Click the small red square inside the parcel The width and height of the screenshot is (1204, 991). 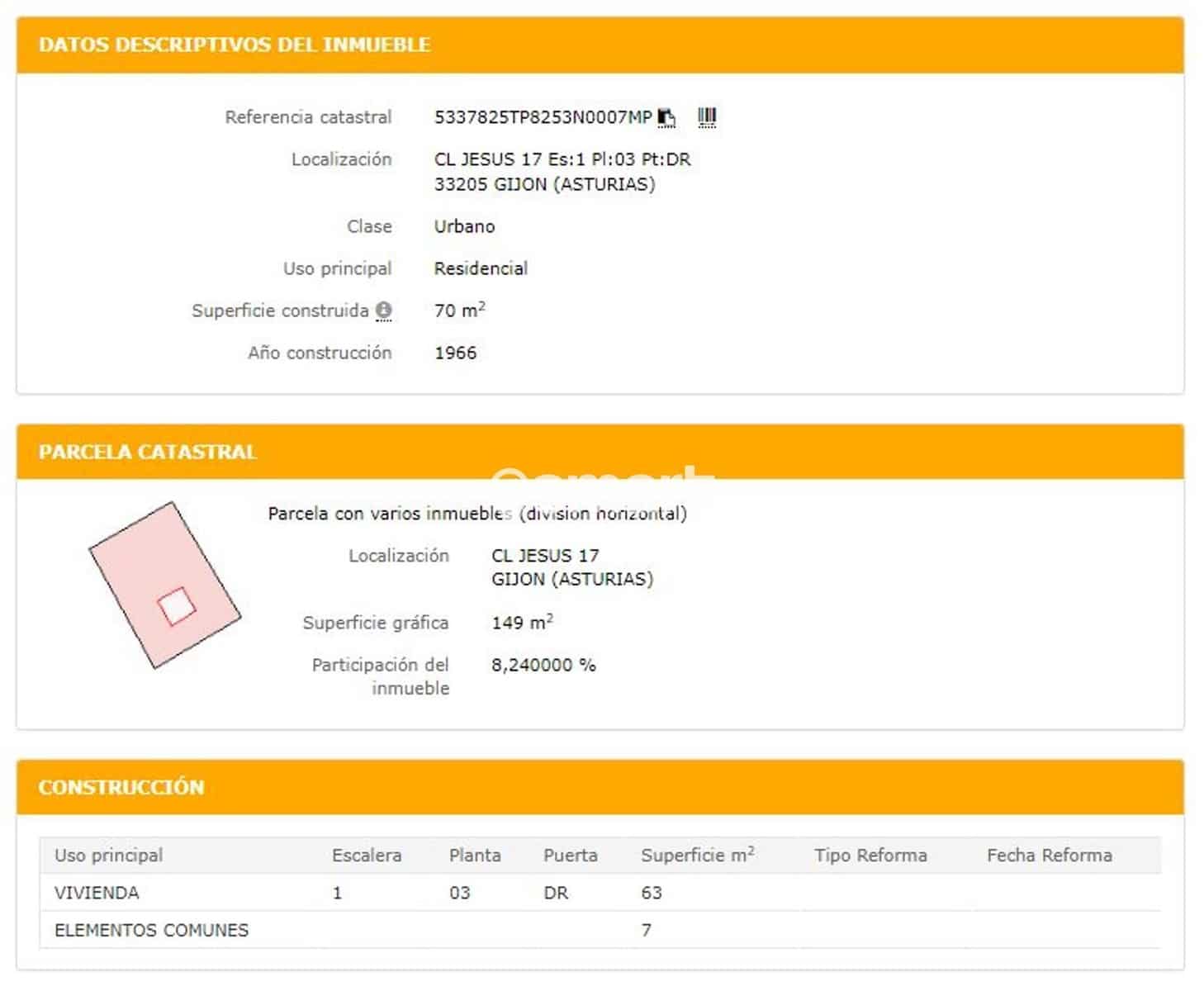(x=177, y=606)
